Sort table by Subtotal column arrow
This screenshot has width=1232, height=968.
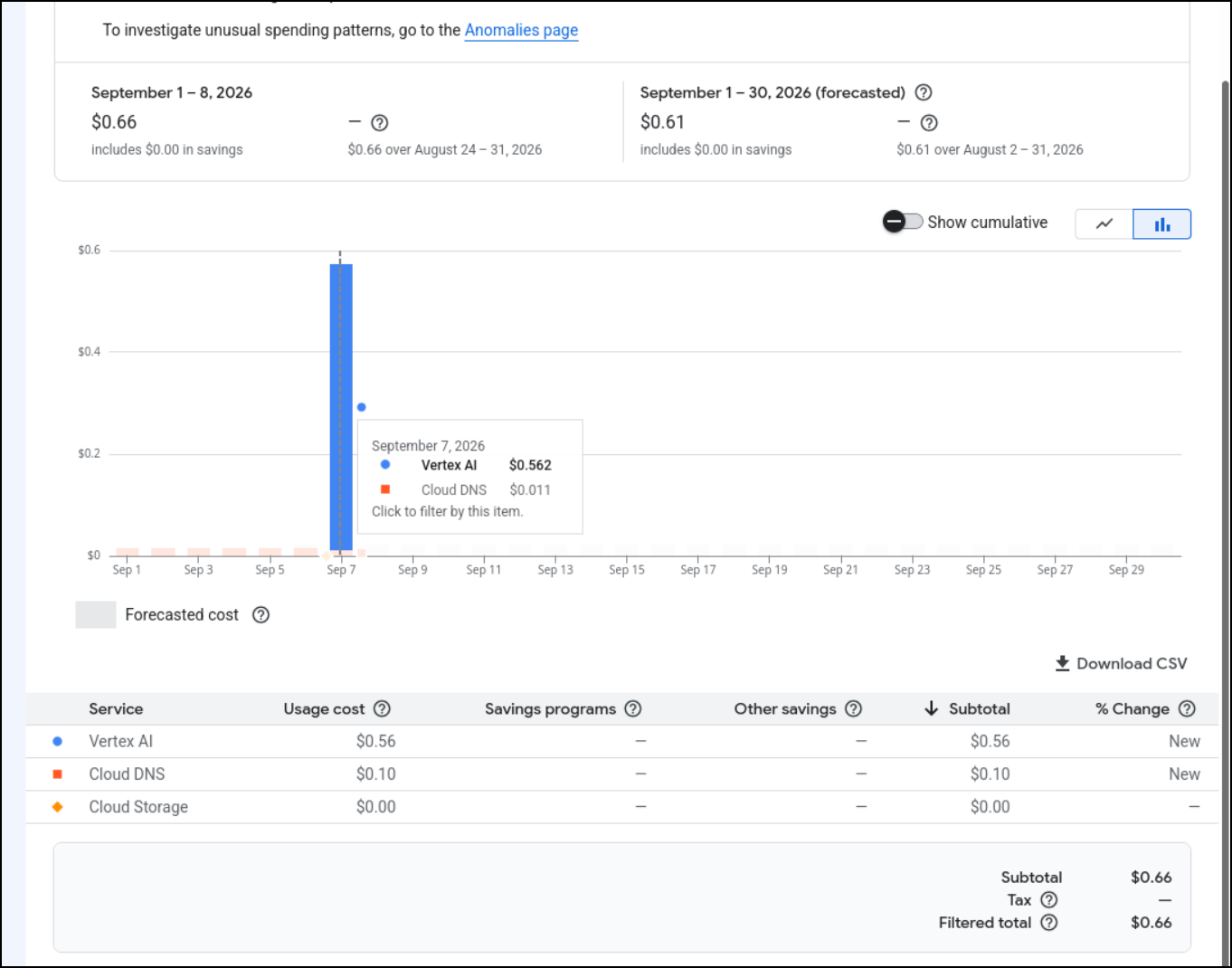click(x=932, y=708)
